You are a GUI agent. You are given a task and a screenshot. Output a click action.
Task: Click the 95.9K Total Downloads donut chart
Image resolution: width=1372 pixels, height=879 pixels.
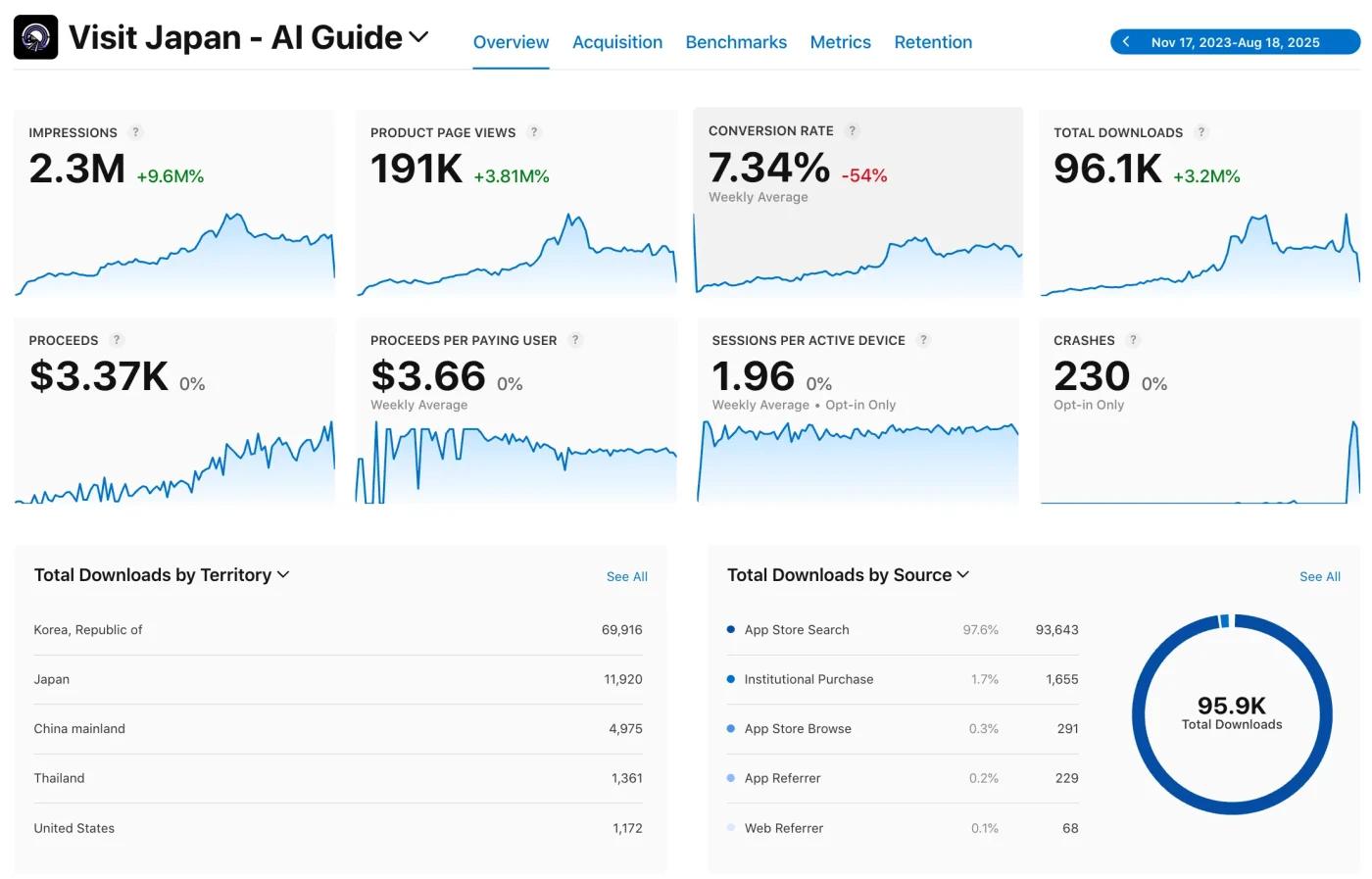(x=1231, y=712)
